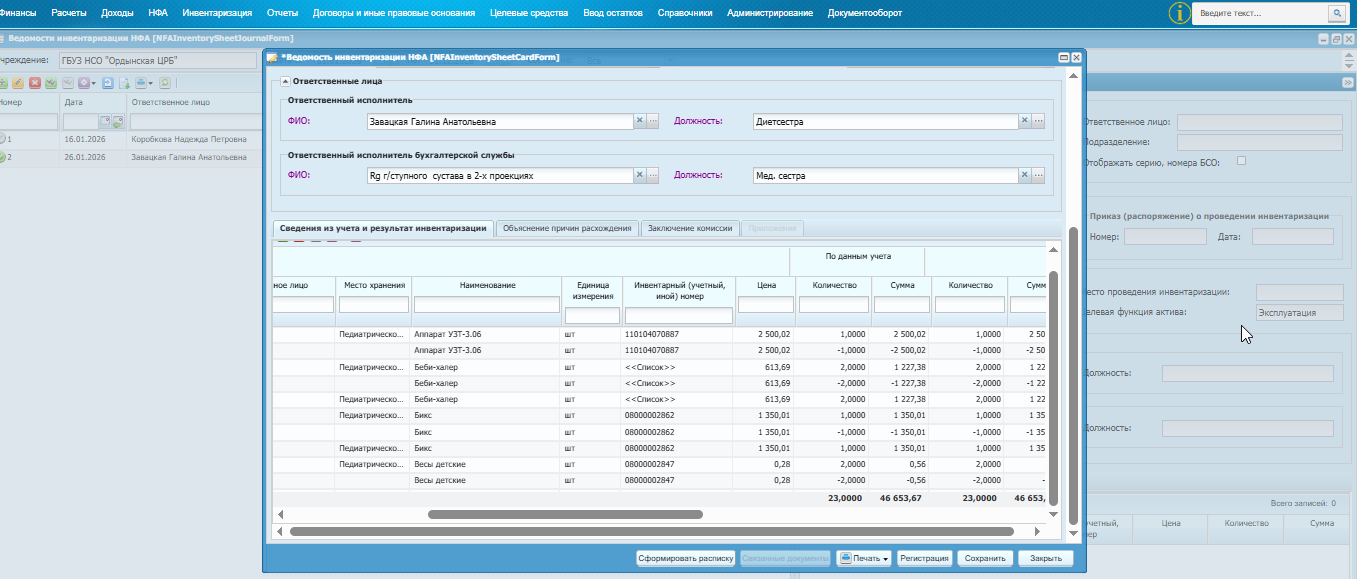The image size is (1357, 579).
Task: Click the Регистрация button
Action: click(x=924, y=558)
